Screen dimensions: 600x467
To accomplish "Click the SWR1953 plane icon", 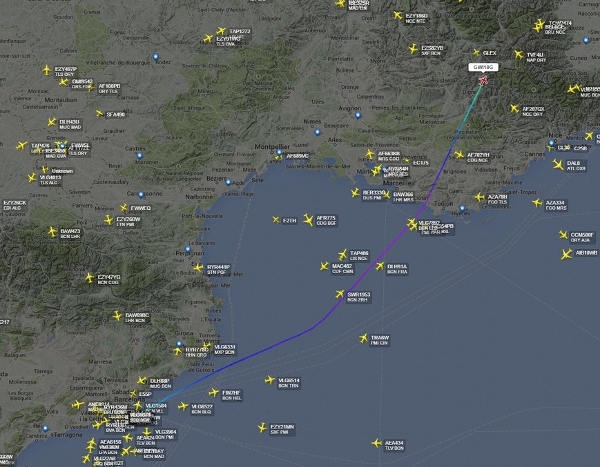I will pyautogui.click(x=340, y=294).
